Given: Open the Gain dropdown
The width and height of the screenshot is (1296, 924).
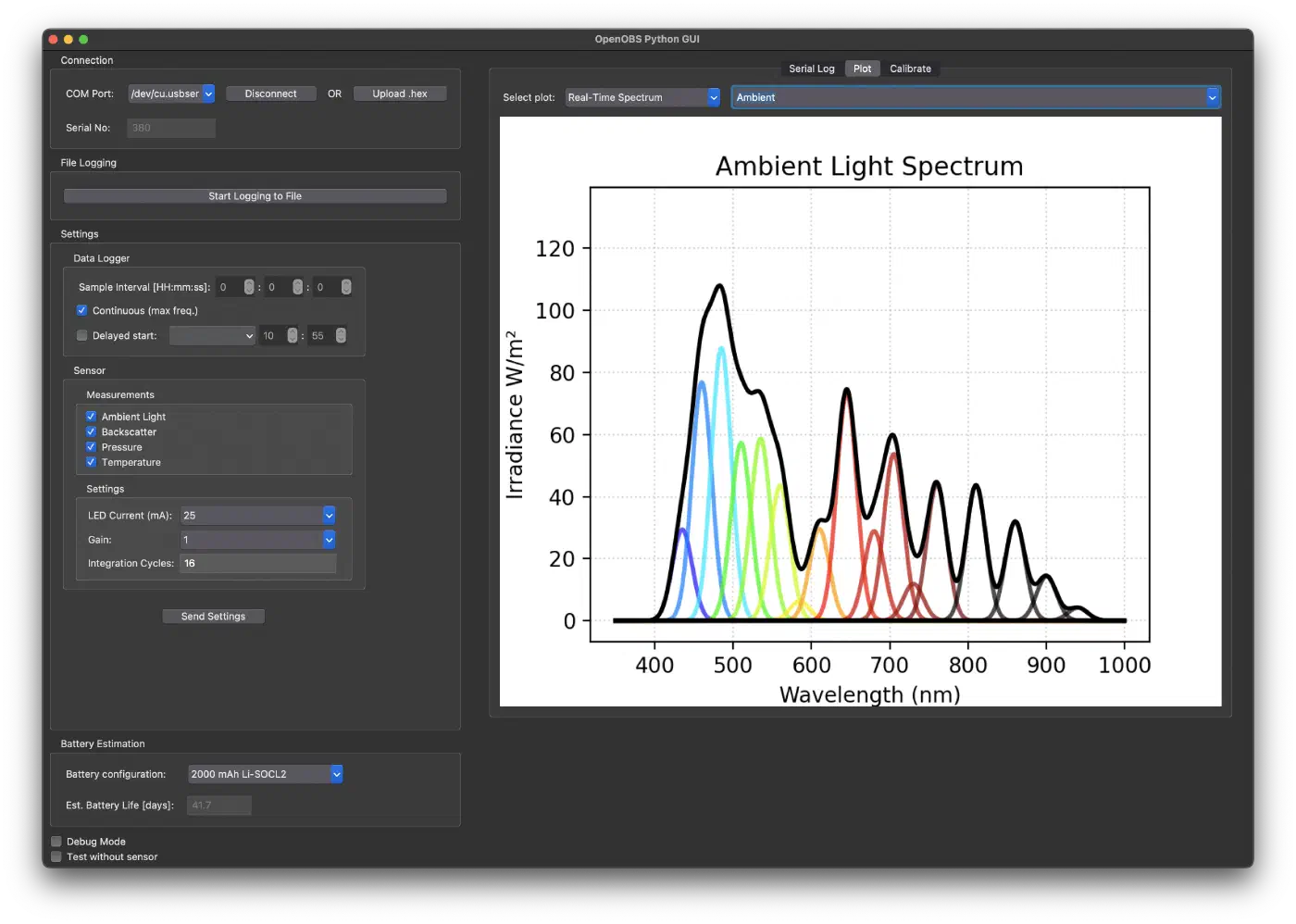Looking at the screenshot, I should click(x=257, y=540).
